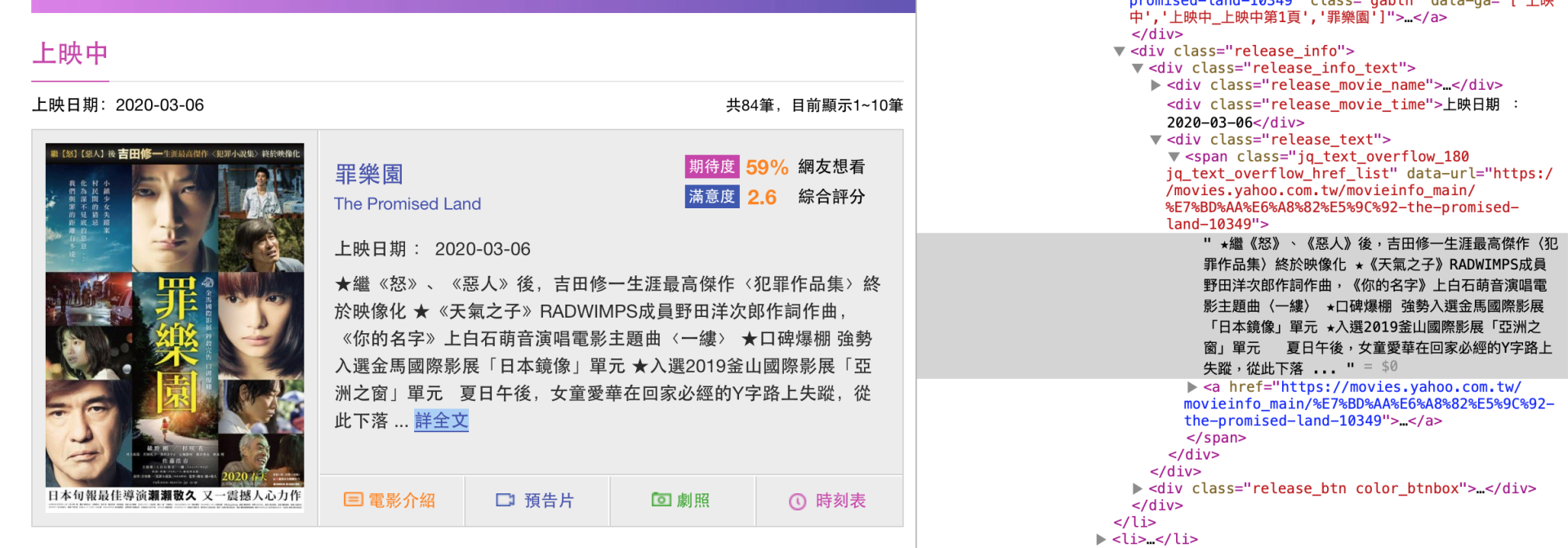Image resolution: width=1568 pixels, height=548 pixels.
Task: Select the closing span tag line
Action: pyautogui.click(x=1216, y=438)
